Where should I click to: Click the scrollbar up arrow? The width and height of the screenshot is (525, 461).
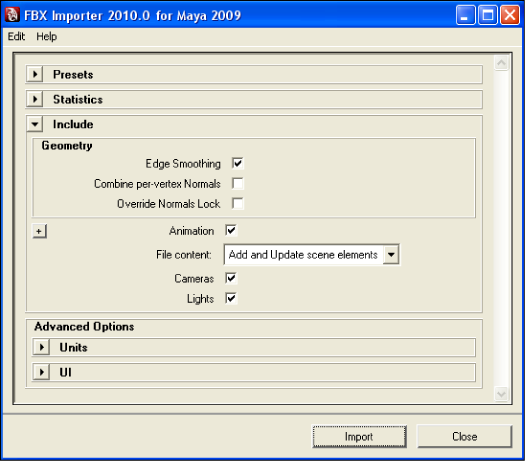click(501, 63)
